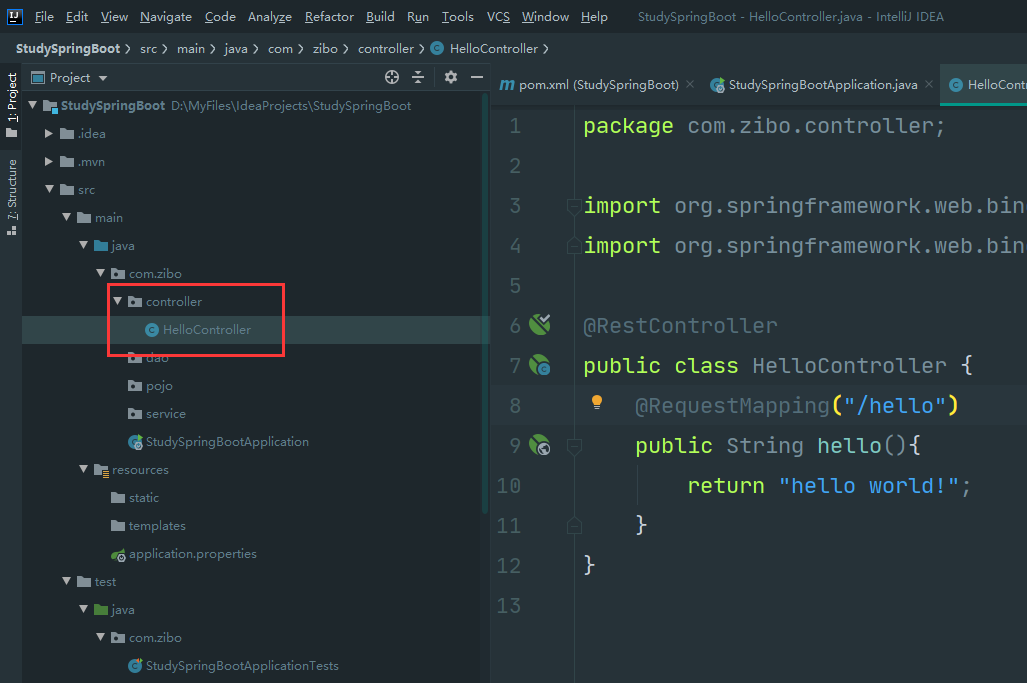
Task: Expand the .idea folder
Action: (x=49, y=134)
